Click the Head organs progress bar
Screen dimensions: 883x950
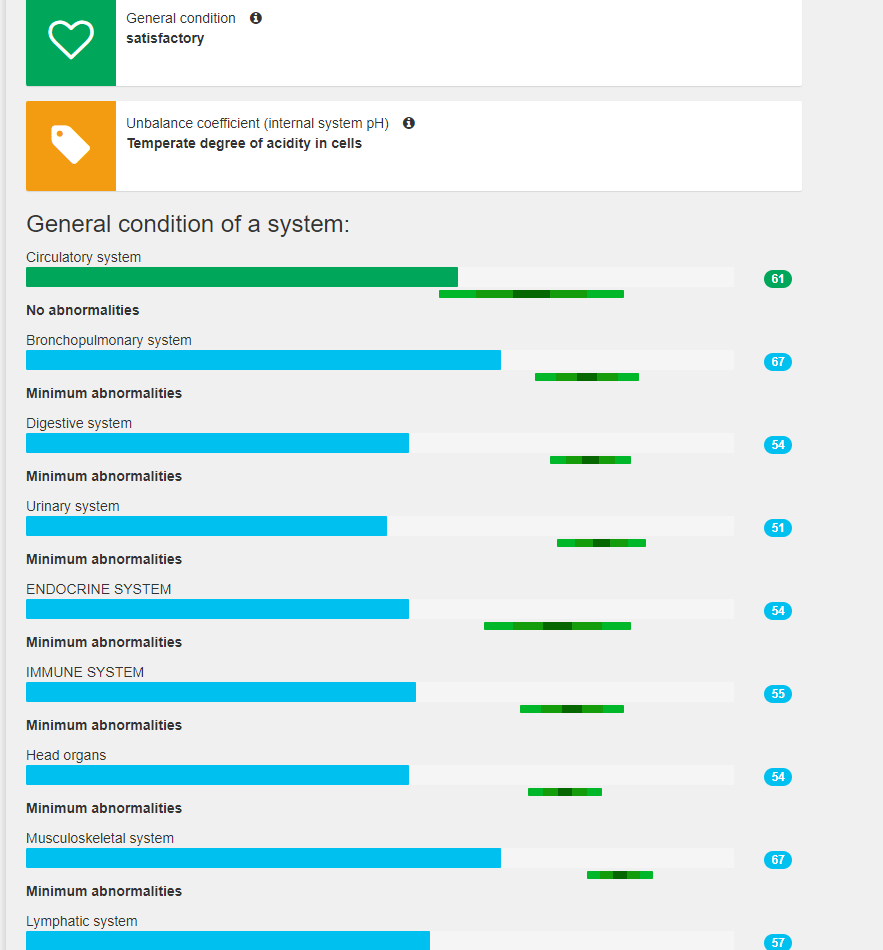[x=217, y=775]
